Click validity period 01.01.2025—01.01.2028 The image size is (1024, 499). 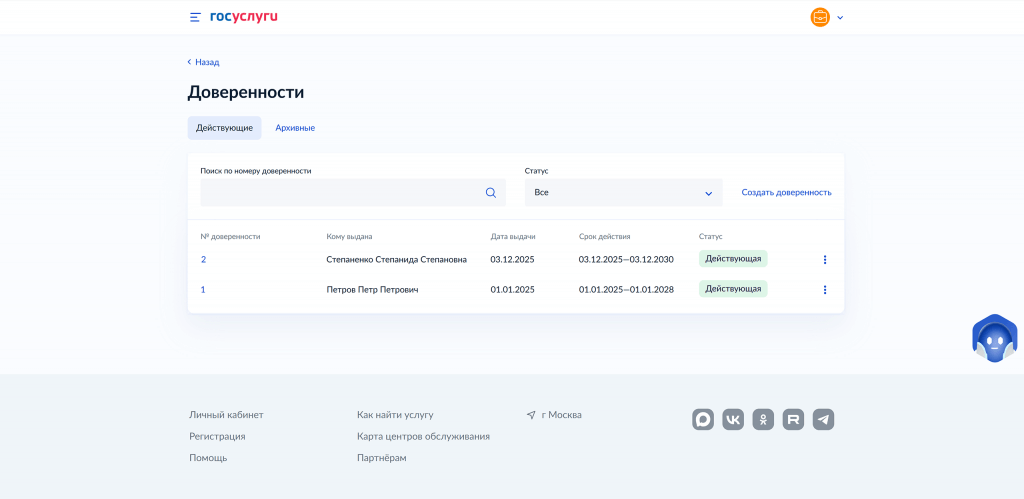point(626,289)
